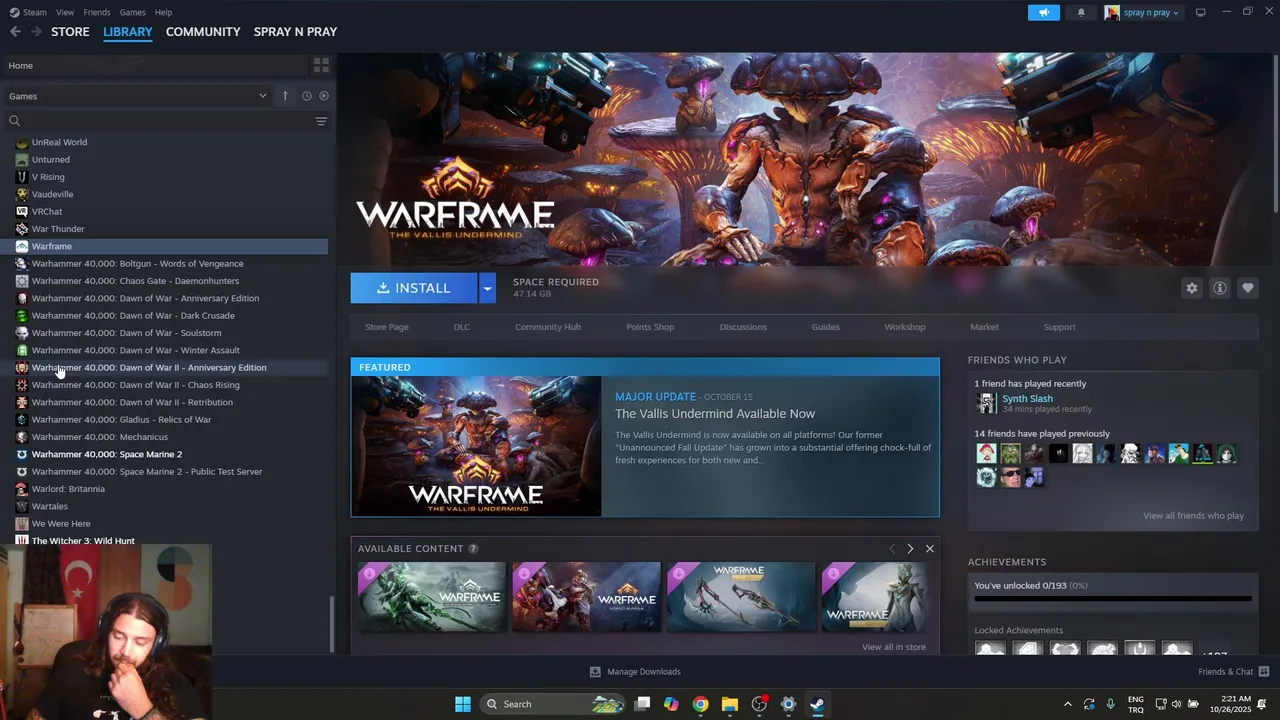Image resolution: width=1280 pixels, height=720 pixels.
Task: Open the notifications bell
Action: point(1081,12)
